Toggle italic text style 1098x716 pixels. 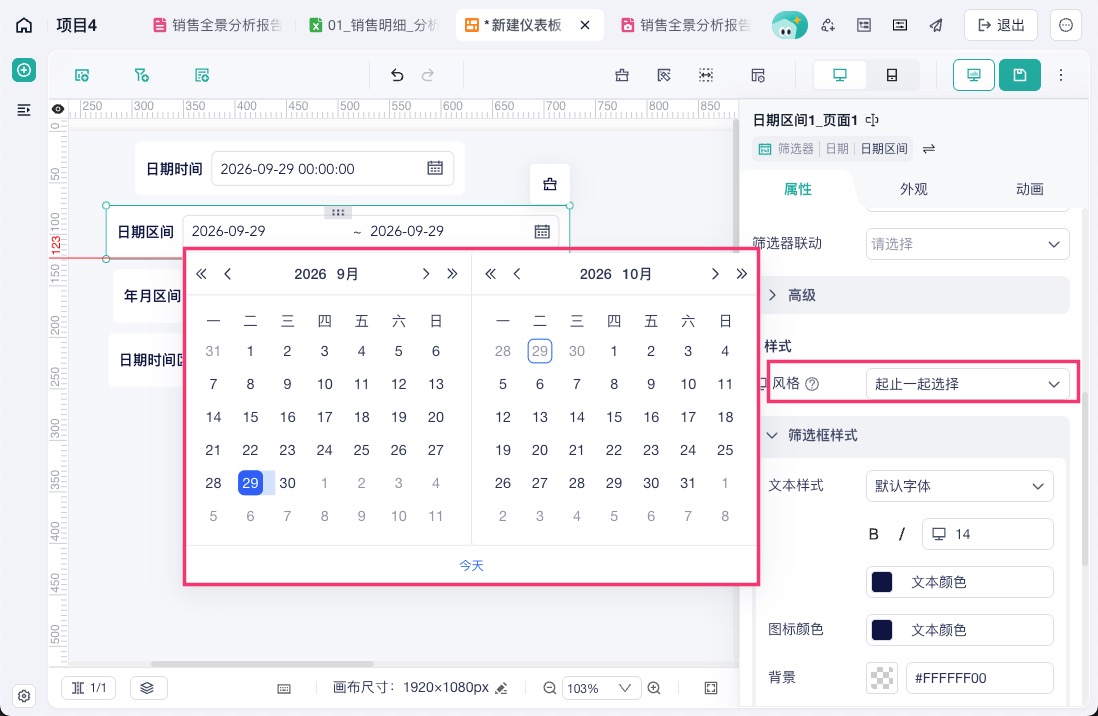click(x=902, y=535)
